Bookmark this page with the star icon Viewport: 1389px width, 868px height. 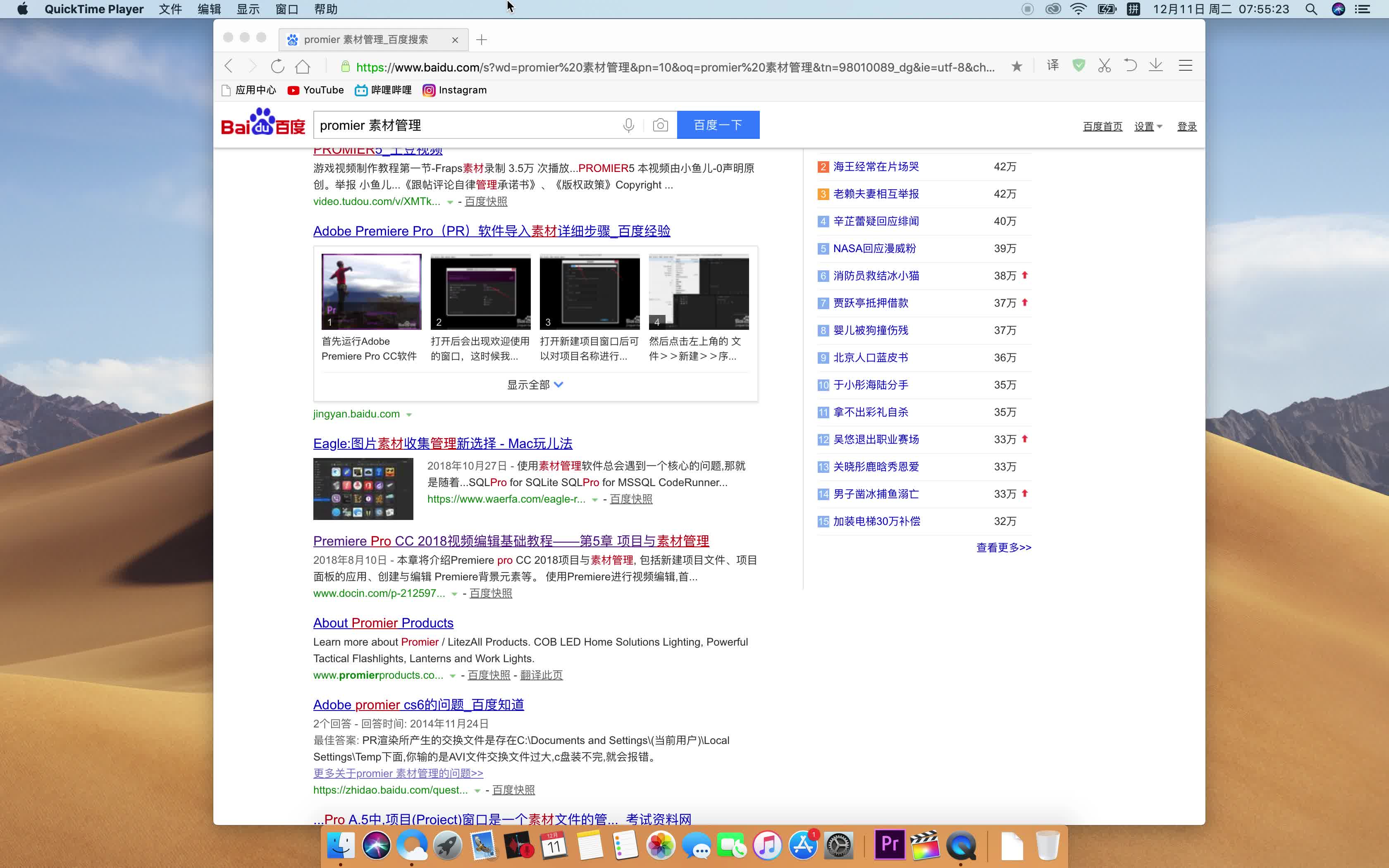click(1017, 66)
